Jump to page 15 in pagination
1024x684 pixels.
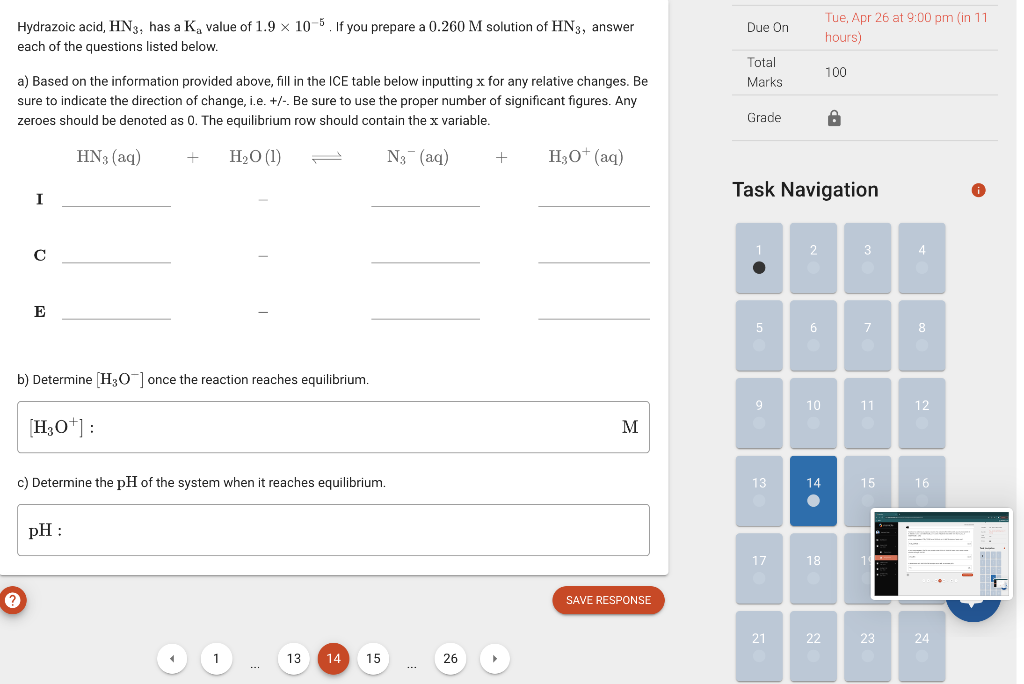click(x=373, y=659)
